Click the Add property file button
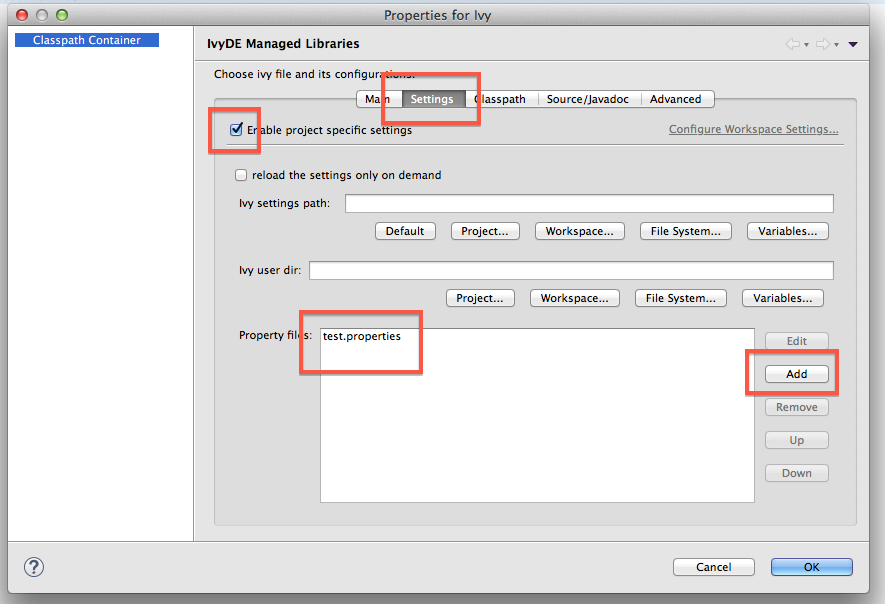 click(x=797, y=374)
